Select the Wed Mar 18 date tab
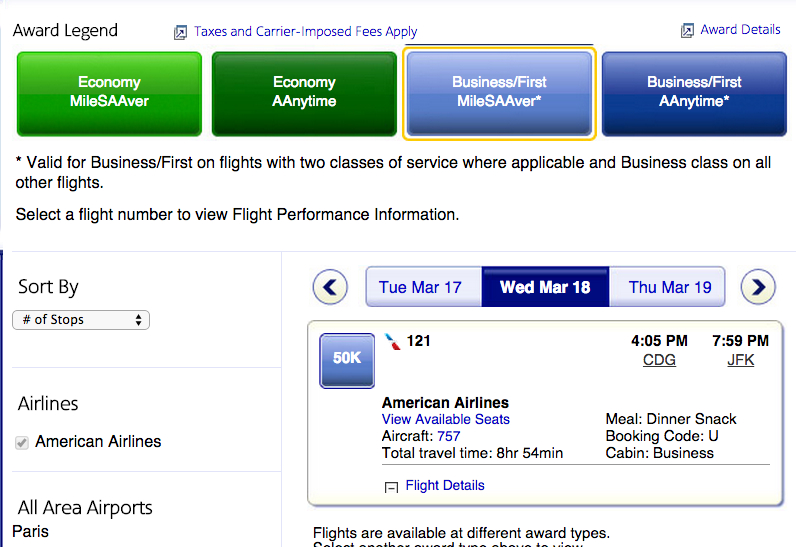The width and height of the screenshot is (796, 547). click(545, 287)
